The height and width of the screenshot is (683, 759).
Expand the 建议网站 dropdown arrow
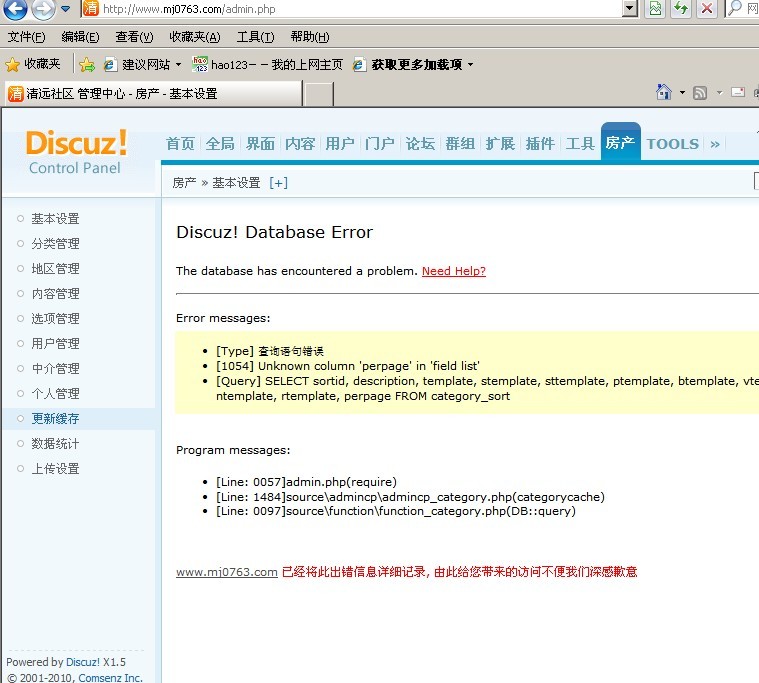[x=178, y=64]
